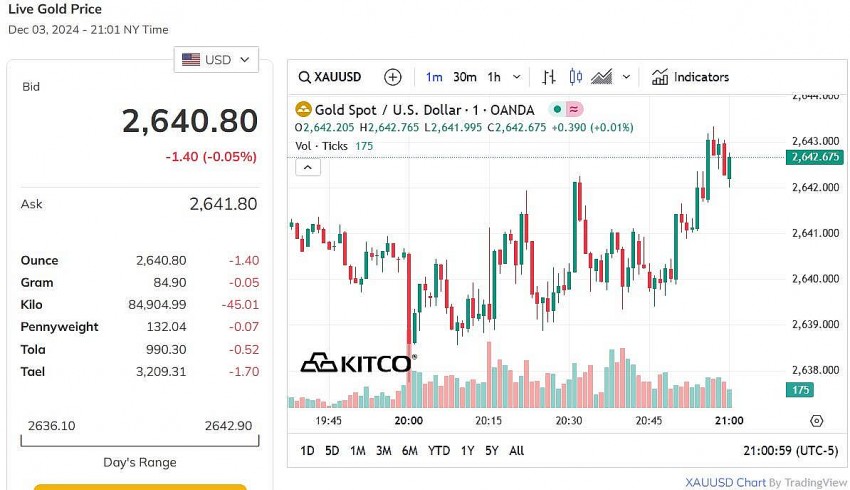Switch to the 1m interval
The width and height of the screenshot is (850, 490).
434,77
